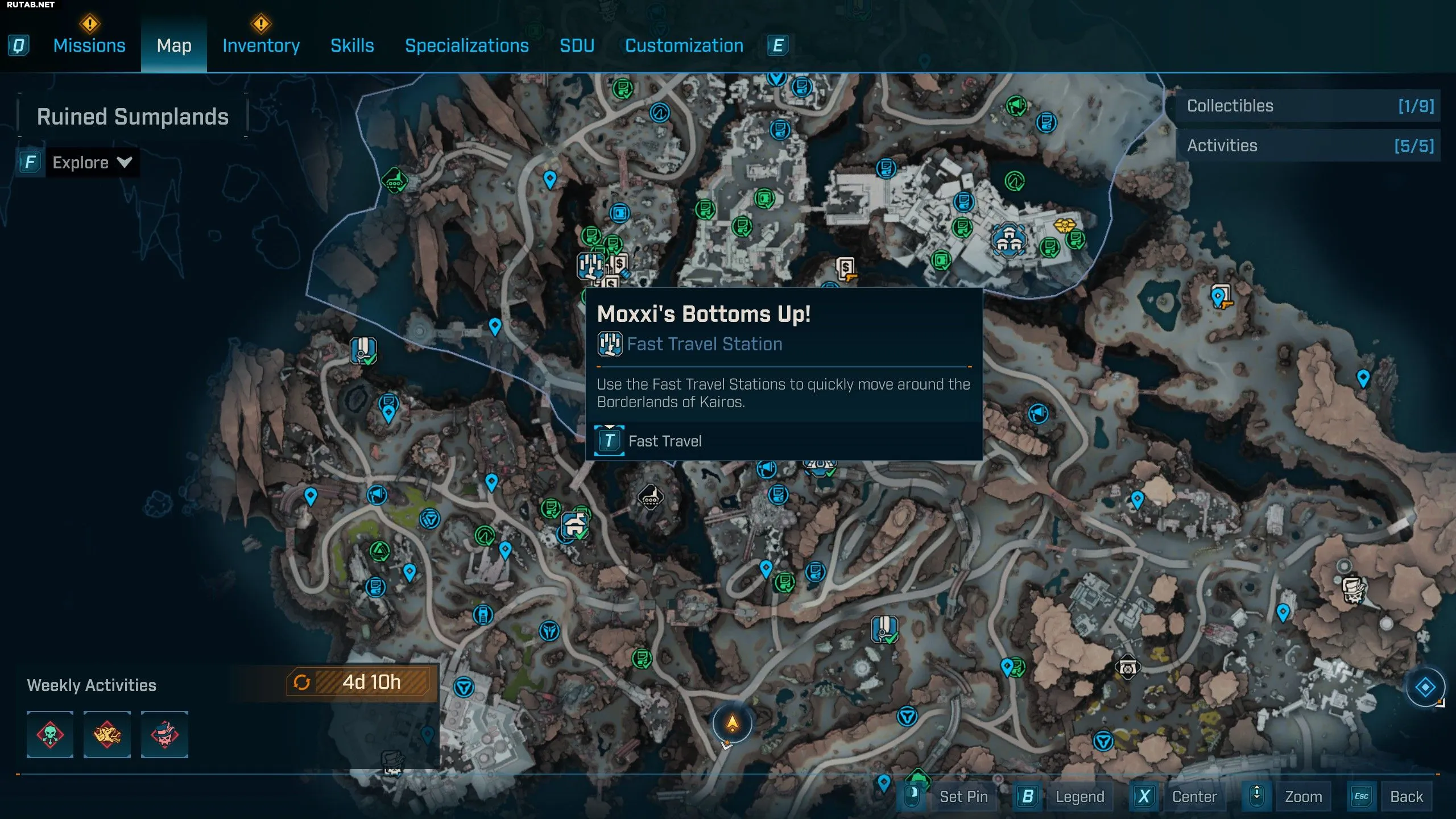The width and height of the screenshot is (1456, 819).
Task: Select the blue megaphone icon at the left
Action: (377, 495)
